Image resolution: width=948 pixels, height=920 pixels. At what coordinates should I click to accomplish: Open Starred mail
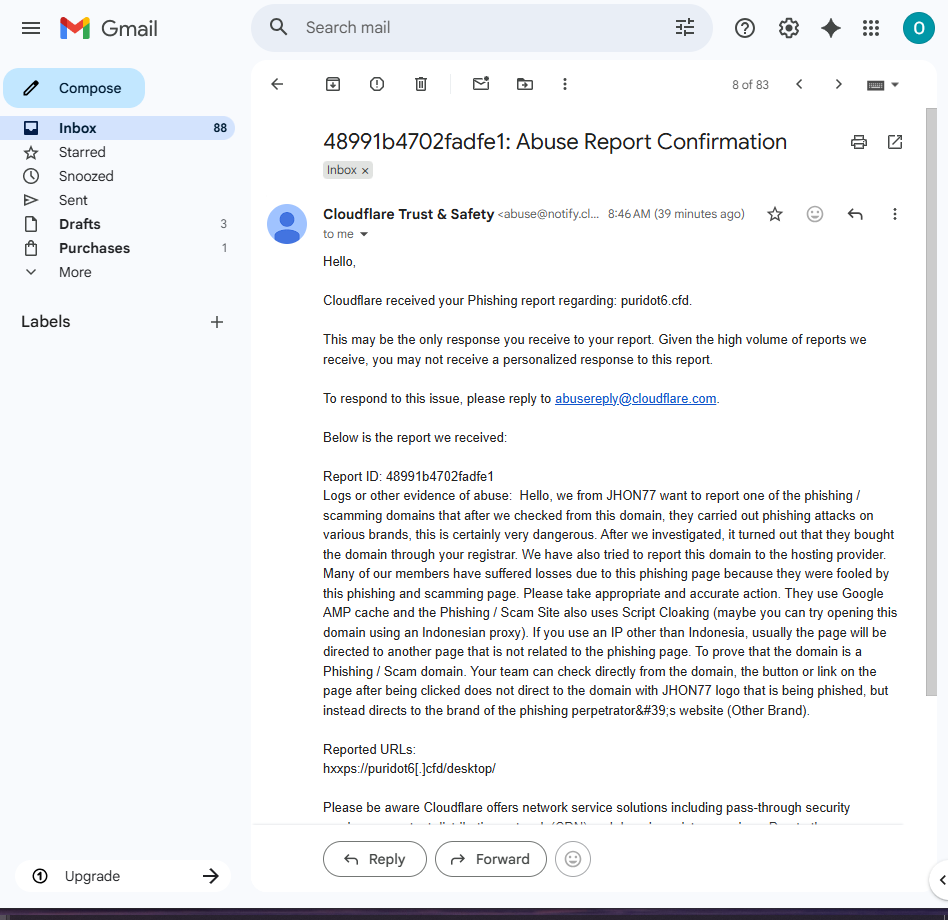coord(118,152)
